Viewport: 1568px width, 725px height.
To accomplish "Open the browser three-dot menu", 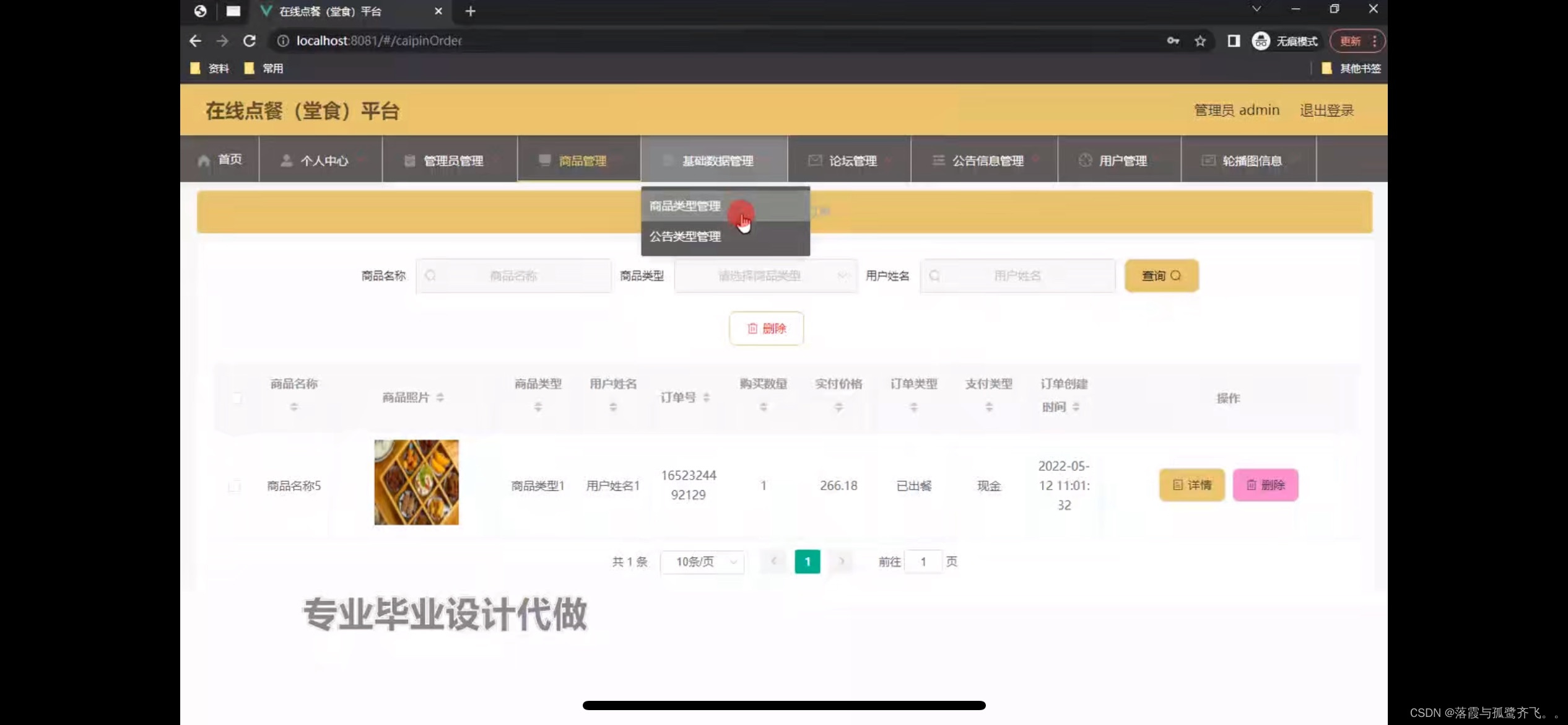I will click(1375, 41).
